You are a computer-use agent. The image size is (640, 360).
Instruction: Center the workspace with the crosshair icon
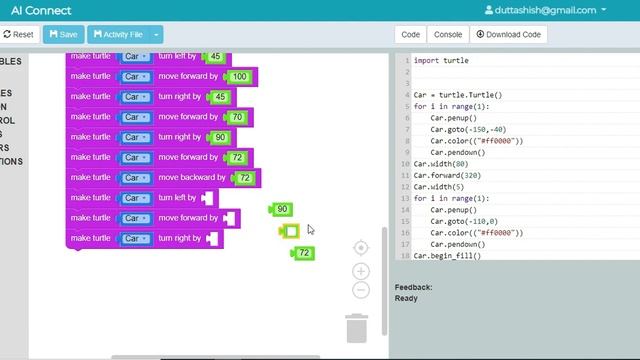[x=361, y=248]
